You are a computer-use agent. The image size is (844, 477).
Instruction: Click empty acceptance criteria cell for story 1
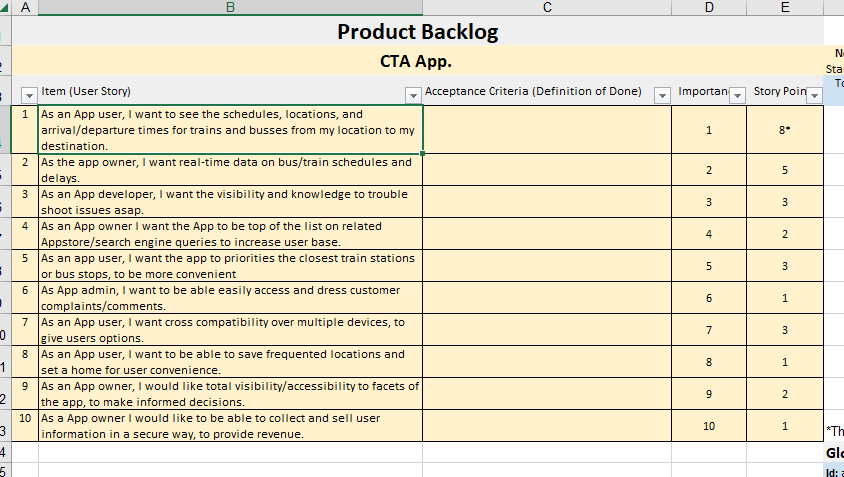click(547, 130)
